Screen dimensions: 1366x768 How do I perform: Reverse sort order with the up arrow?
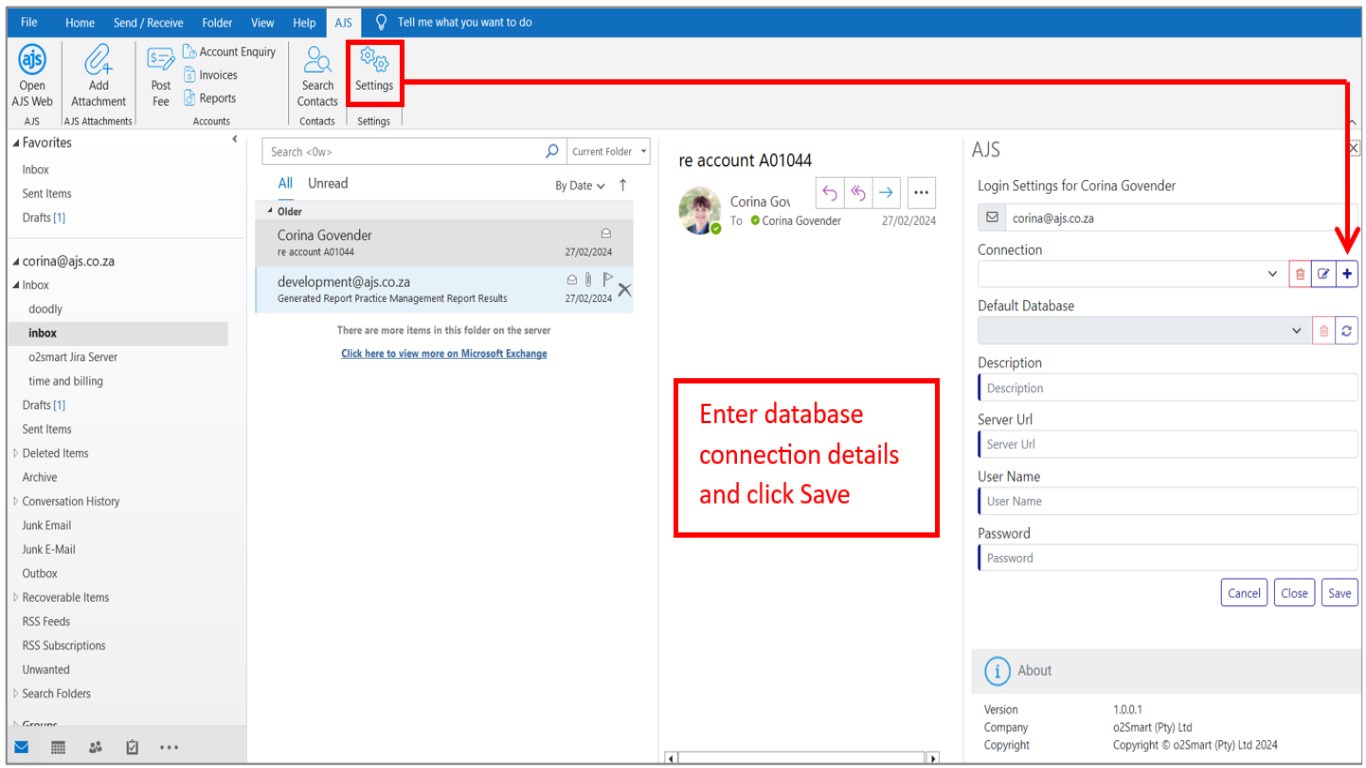(x=623, y=185)
